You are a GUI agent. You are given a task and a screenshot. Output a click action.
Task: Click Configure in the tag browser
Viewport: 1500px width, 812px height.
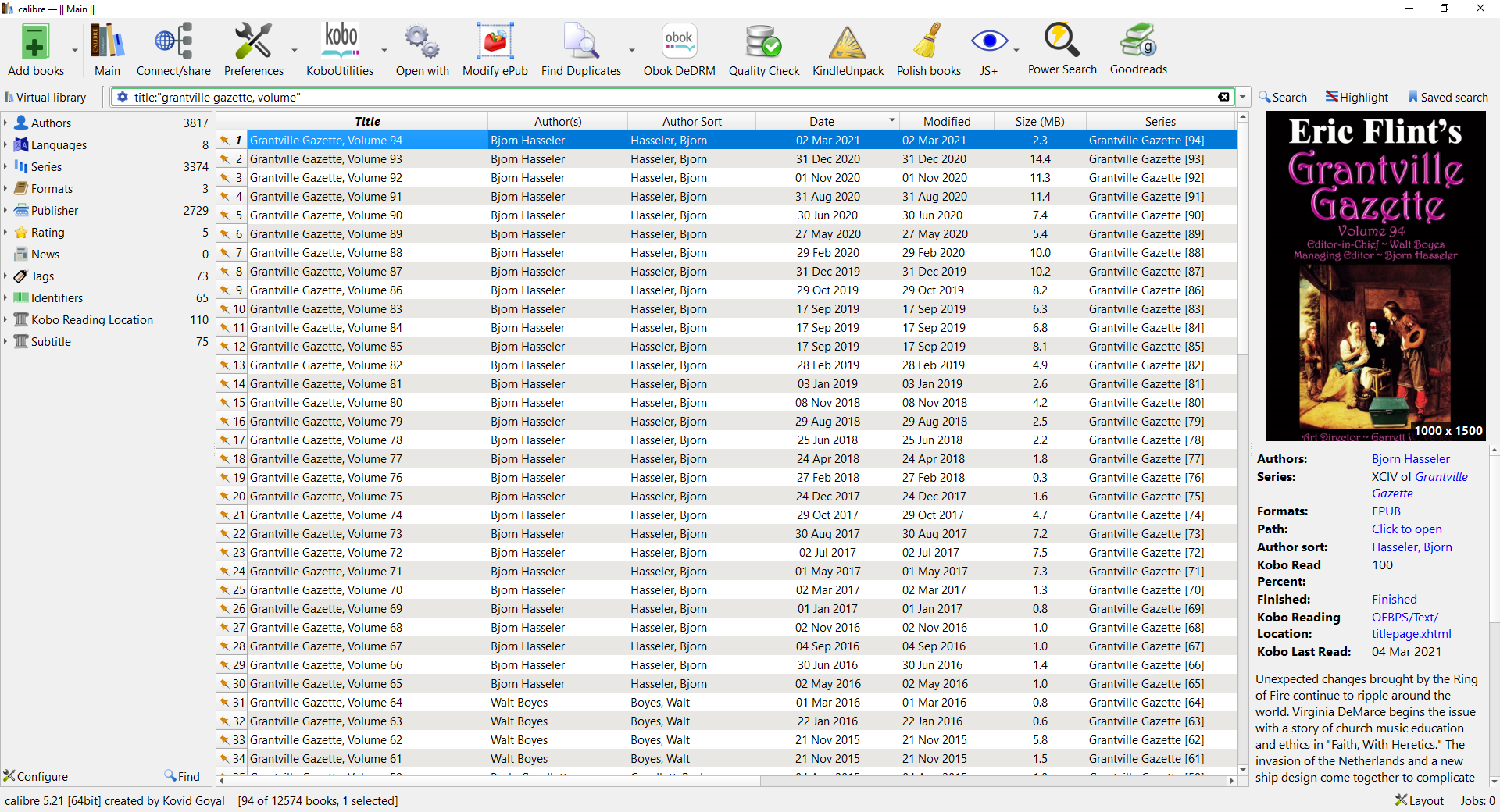click(36, 776)
